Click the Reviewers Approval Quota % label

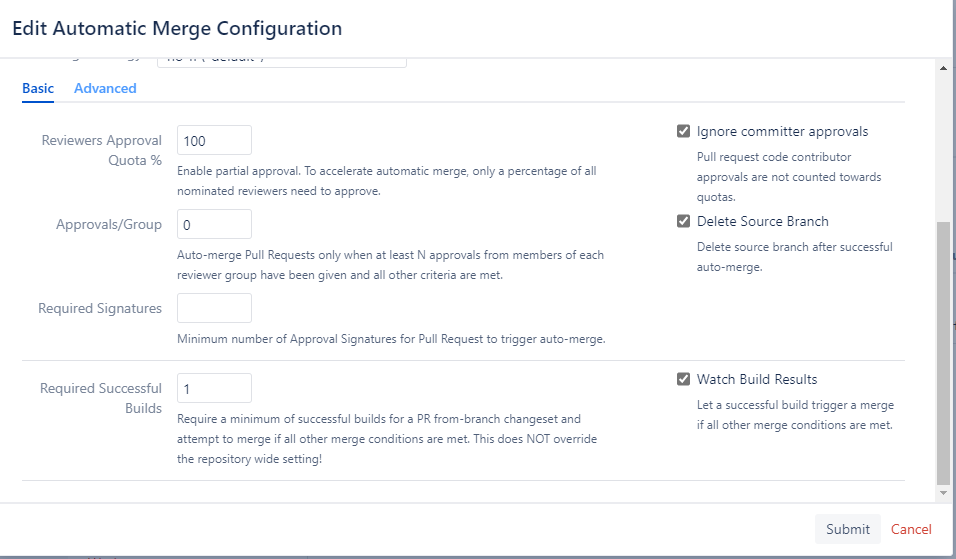tap(102, 150)
